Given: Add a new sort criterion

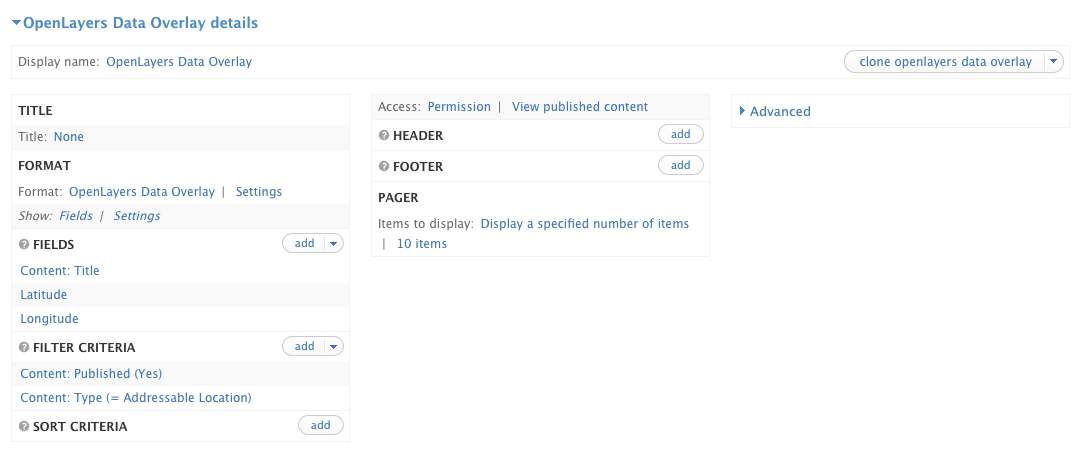Looking at the screenshot, I should (x=320, y=425).
